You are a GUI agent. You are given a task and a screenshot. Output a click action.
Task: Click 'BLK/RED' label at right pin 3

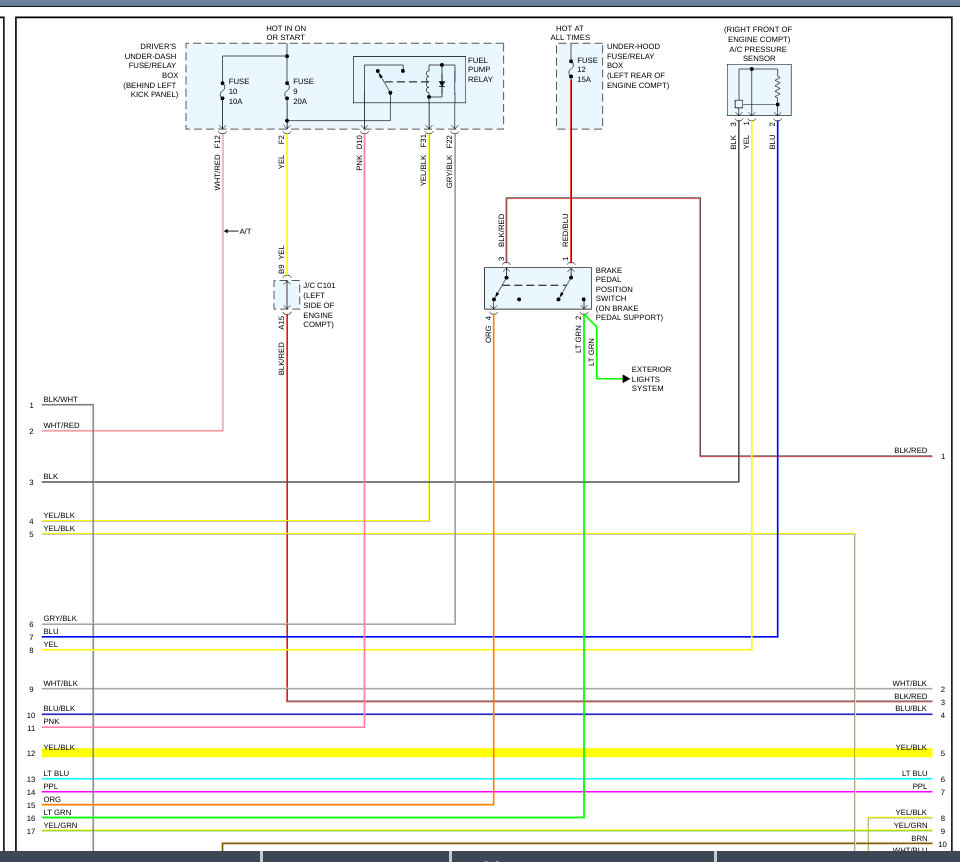910,696
